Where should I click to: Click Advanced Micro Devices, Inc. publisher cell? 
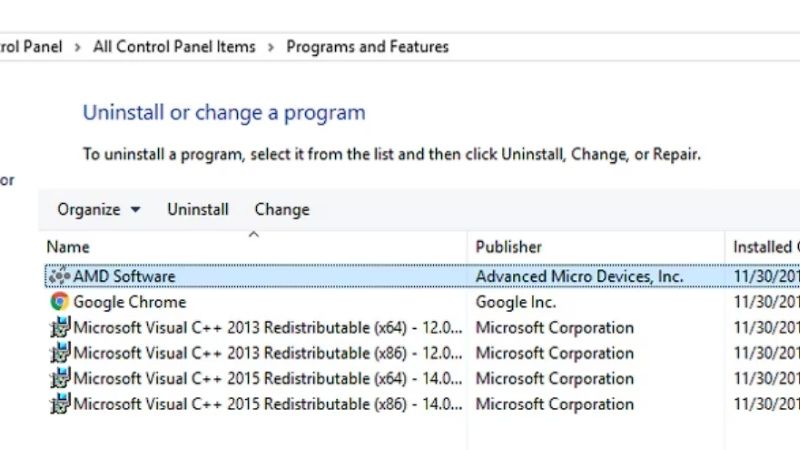(579, 276)
